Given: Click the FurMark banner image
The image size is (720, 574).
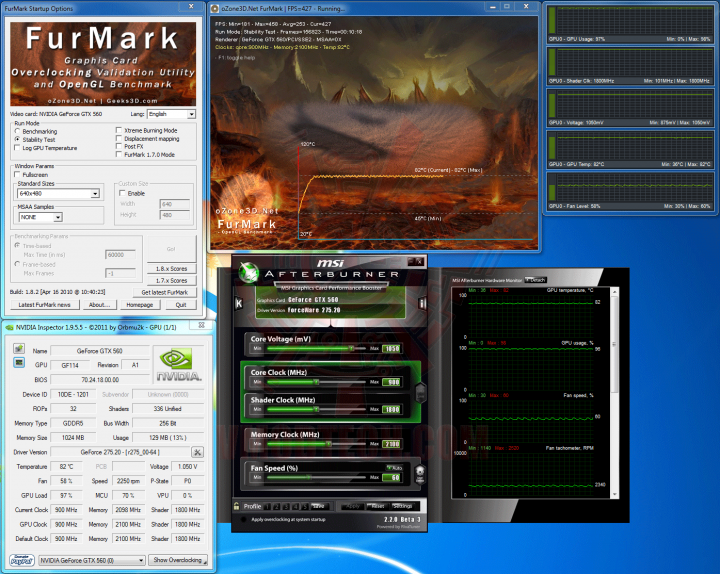Looking at the screenshot, I should 103,64.
